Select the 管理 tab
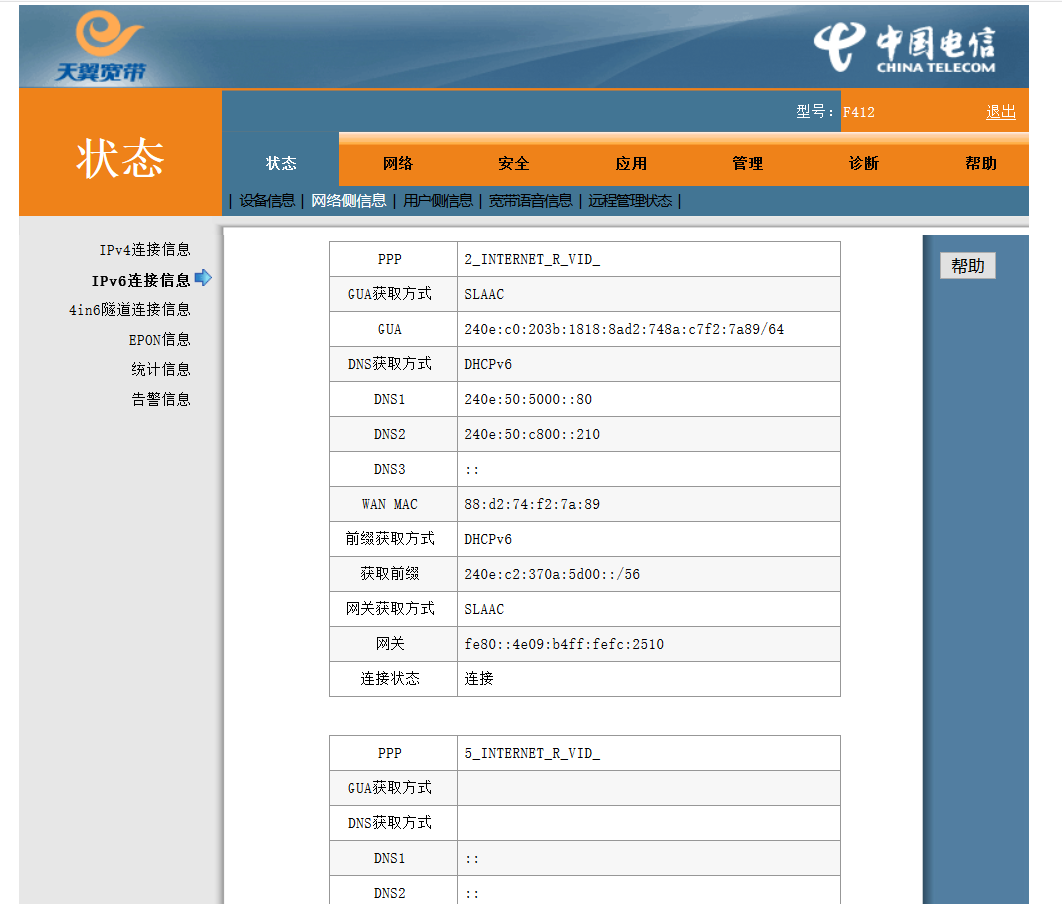The width and height of the screenshot is (1062, 904). point(747,163)
